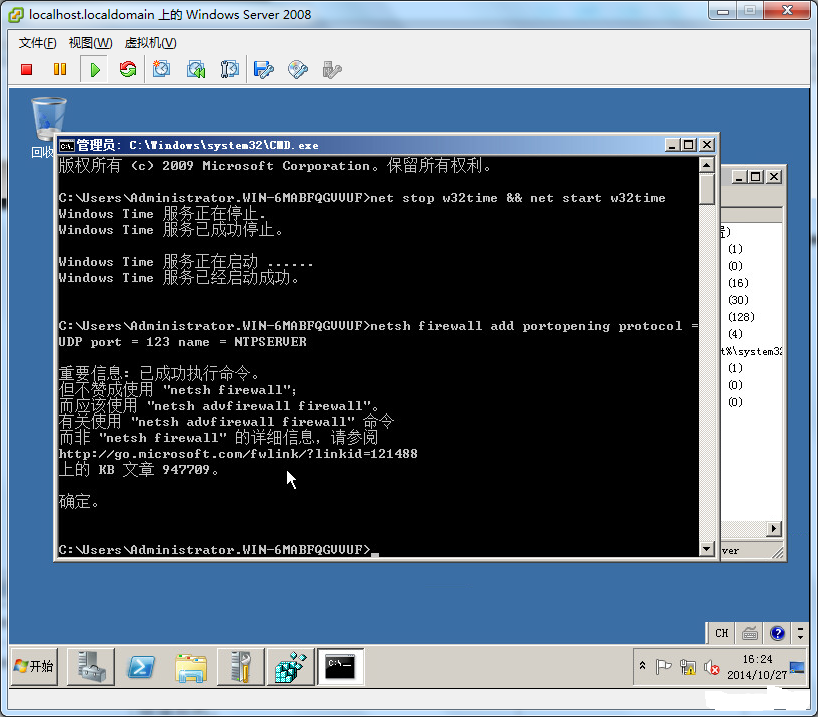Maximize the CMD window
The width and height of the screenshot is (818, 717).
(x=689, y=145)
